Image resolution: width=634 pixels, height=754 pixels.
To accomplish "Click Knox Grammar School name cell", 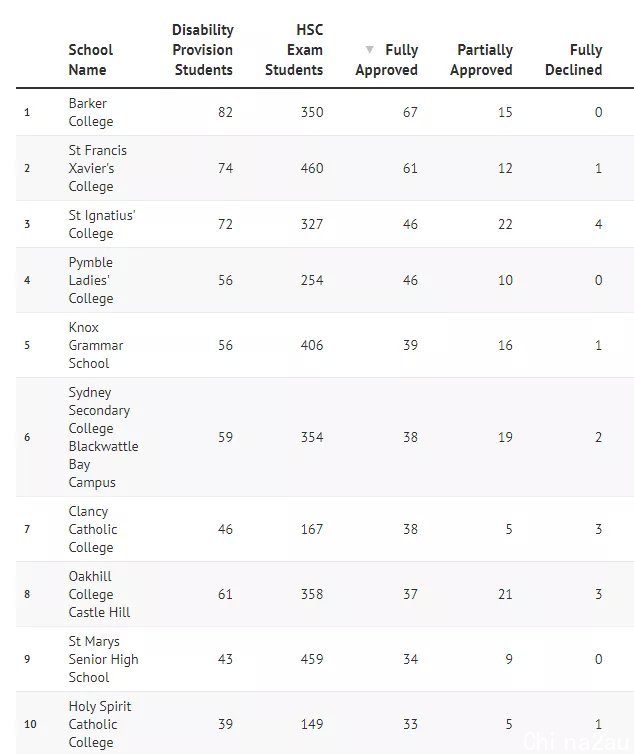I will coord(96,345).
